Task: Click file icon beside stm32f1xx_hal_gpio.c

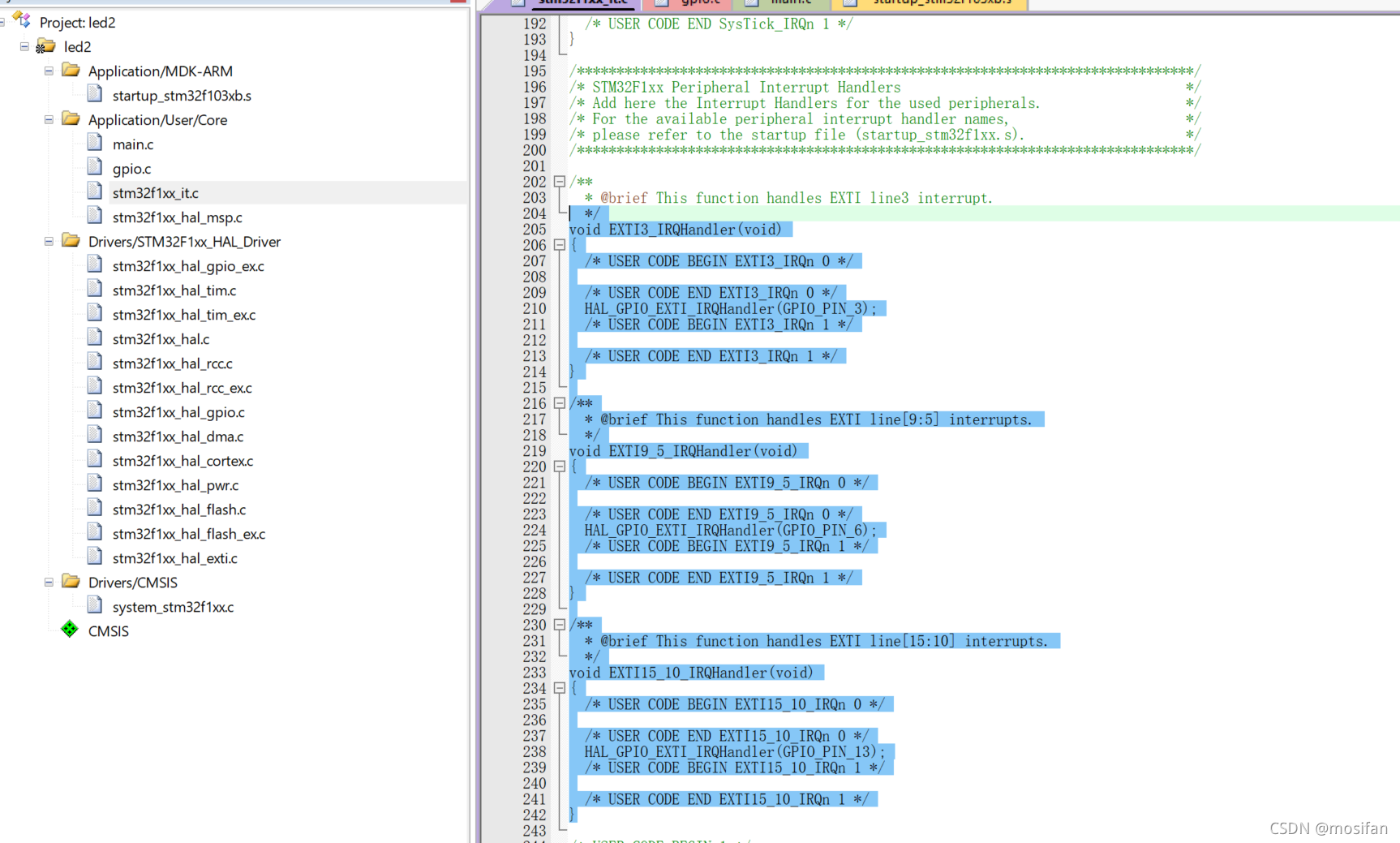Action: coord(95,411)
